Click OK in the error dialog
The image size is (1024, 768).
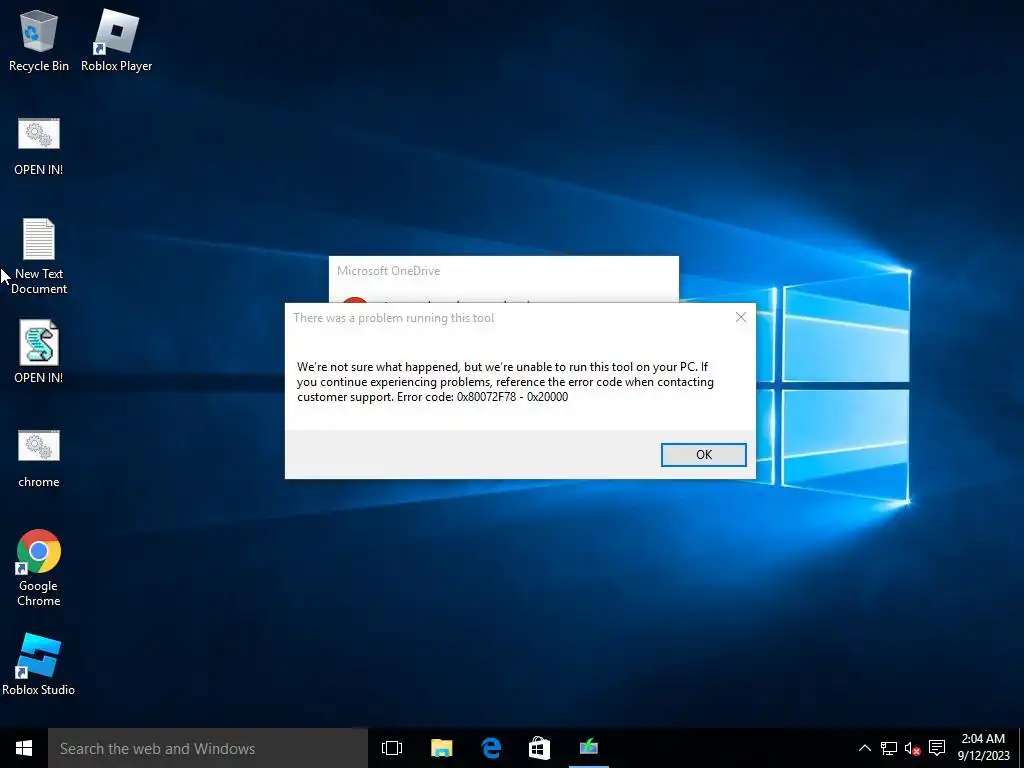coord(703,455)
